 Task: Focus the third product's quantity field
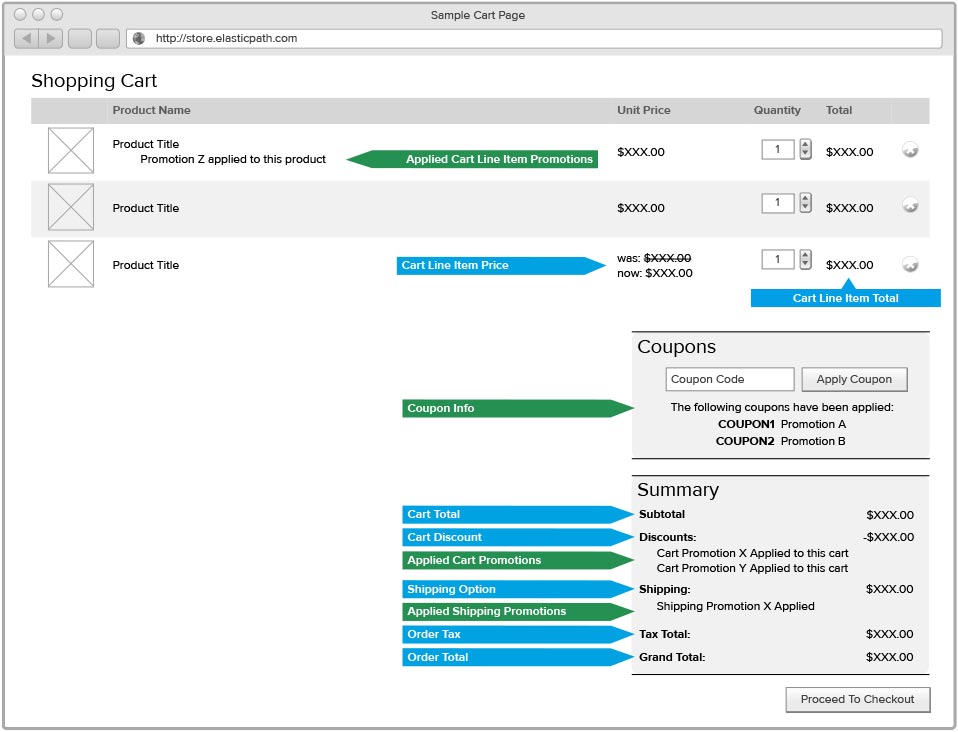pos(778,260)
